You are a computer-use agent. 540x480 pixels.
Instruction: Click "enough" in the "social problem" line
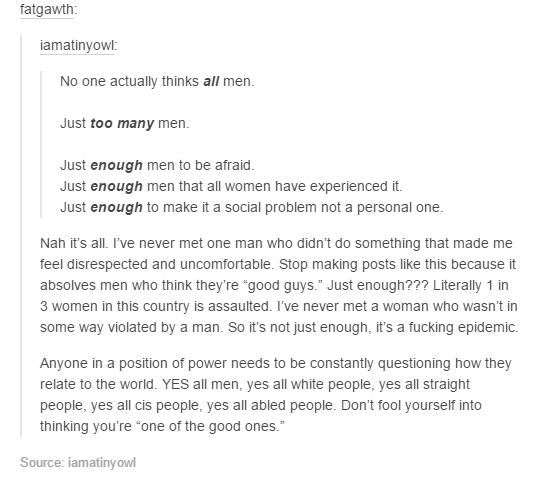116,208
